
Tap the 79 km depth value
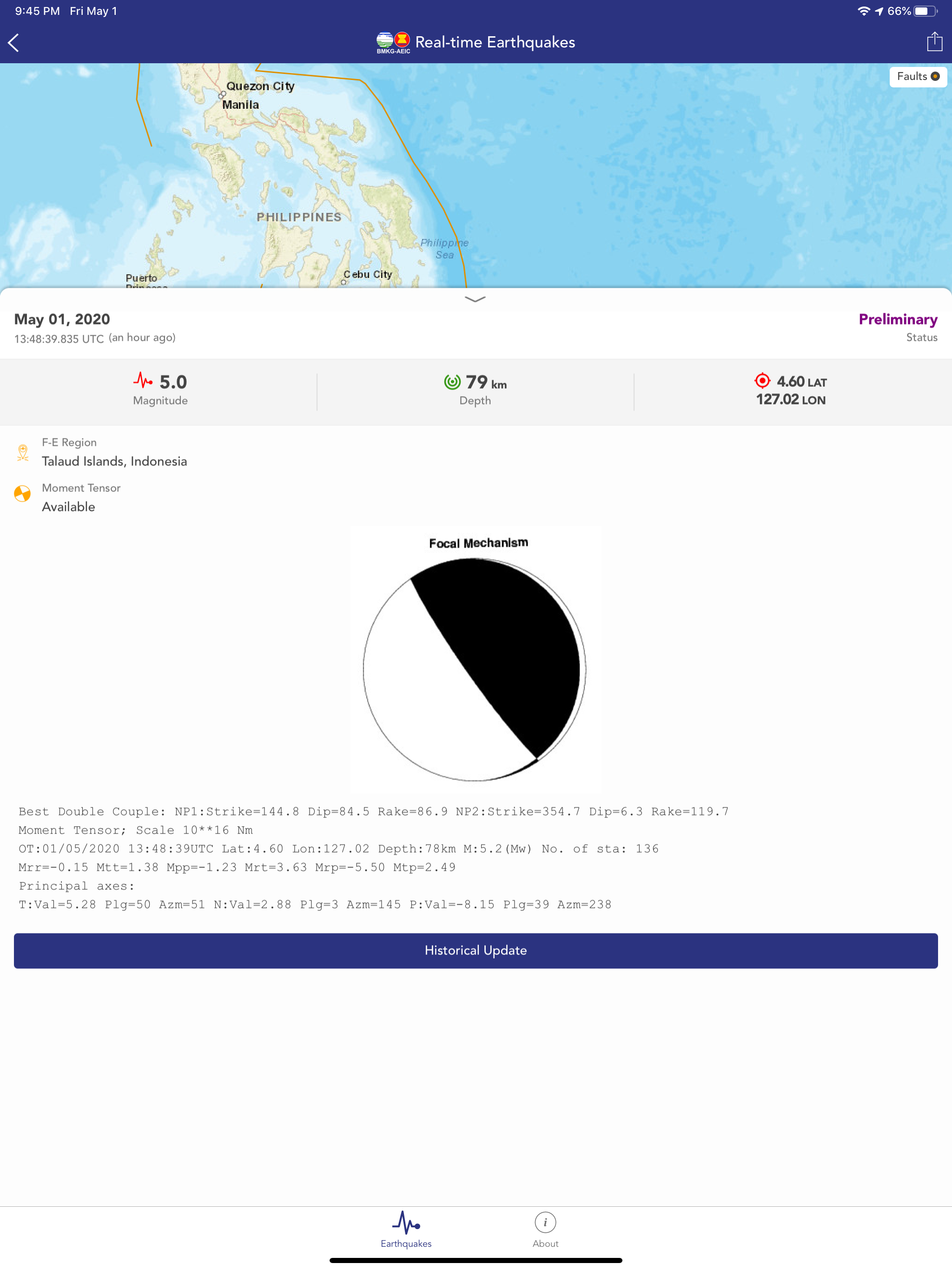(486, 382)
